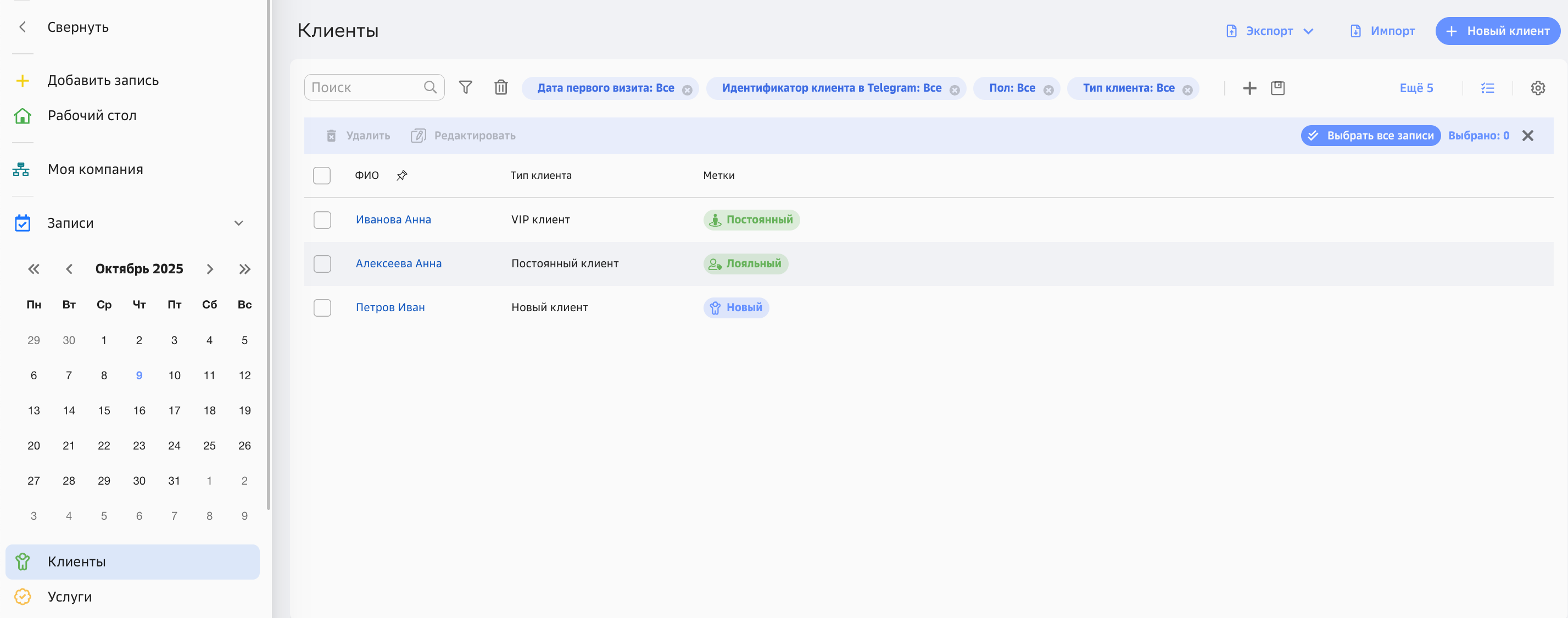Click the filter funnel icon
This screenshot has width=1568, height=618.
point(466,88)
